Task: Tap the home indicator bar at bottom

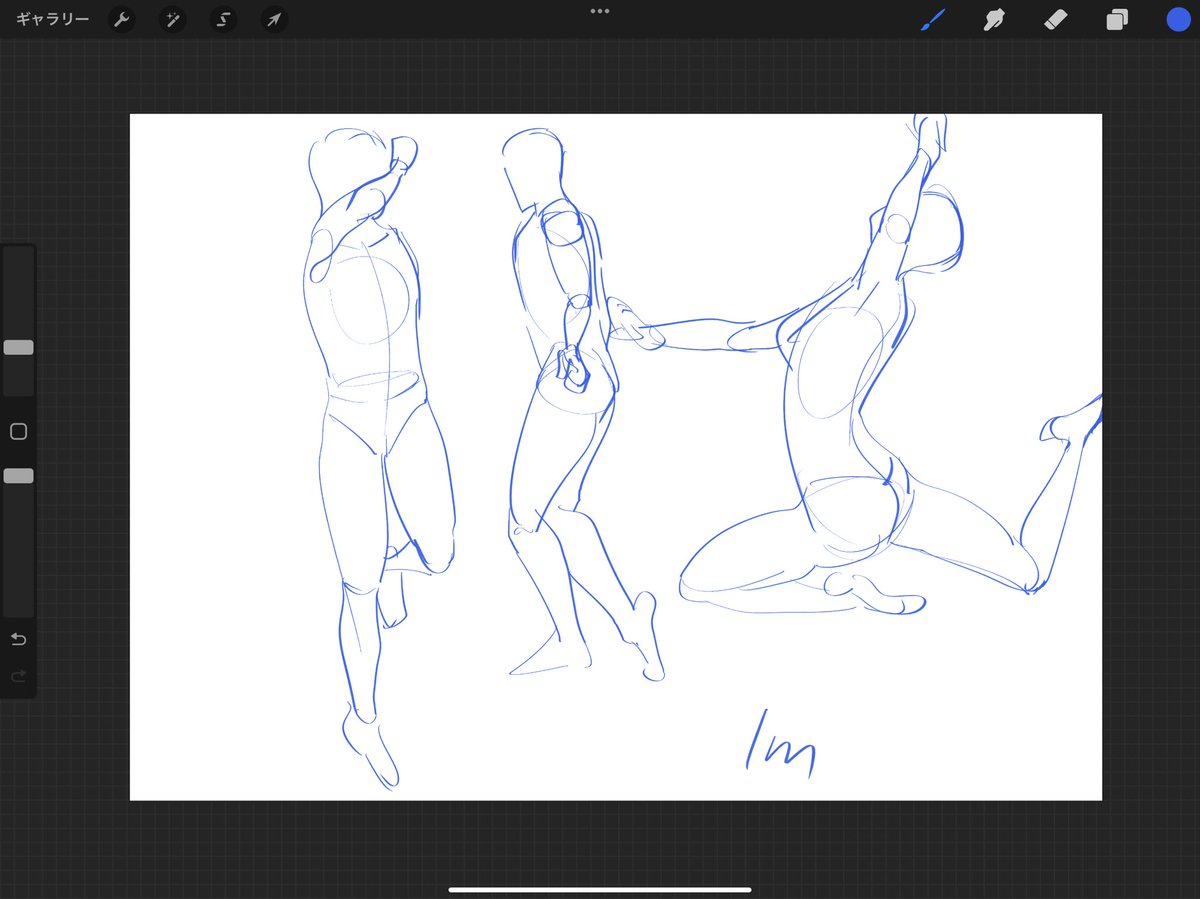Action: coord(600,889)
